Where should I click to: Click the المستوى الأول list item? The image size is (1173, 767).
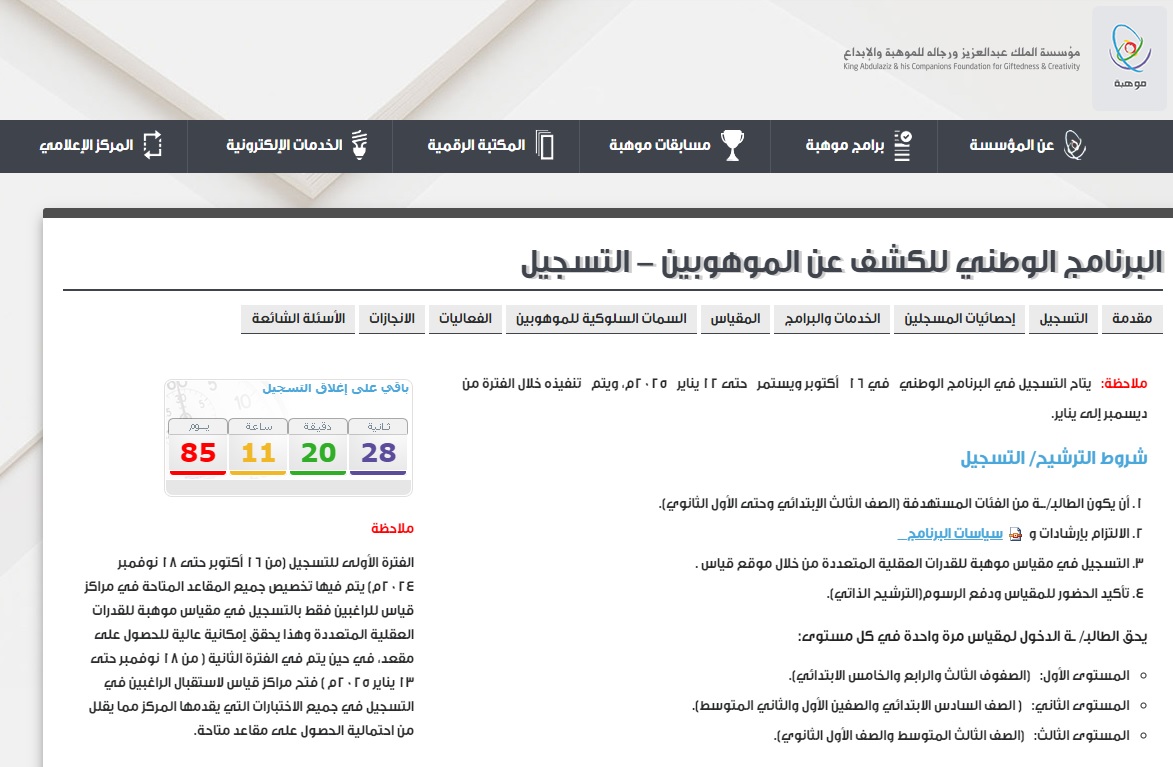coord(959,676)
